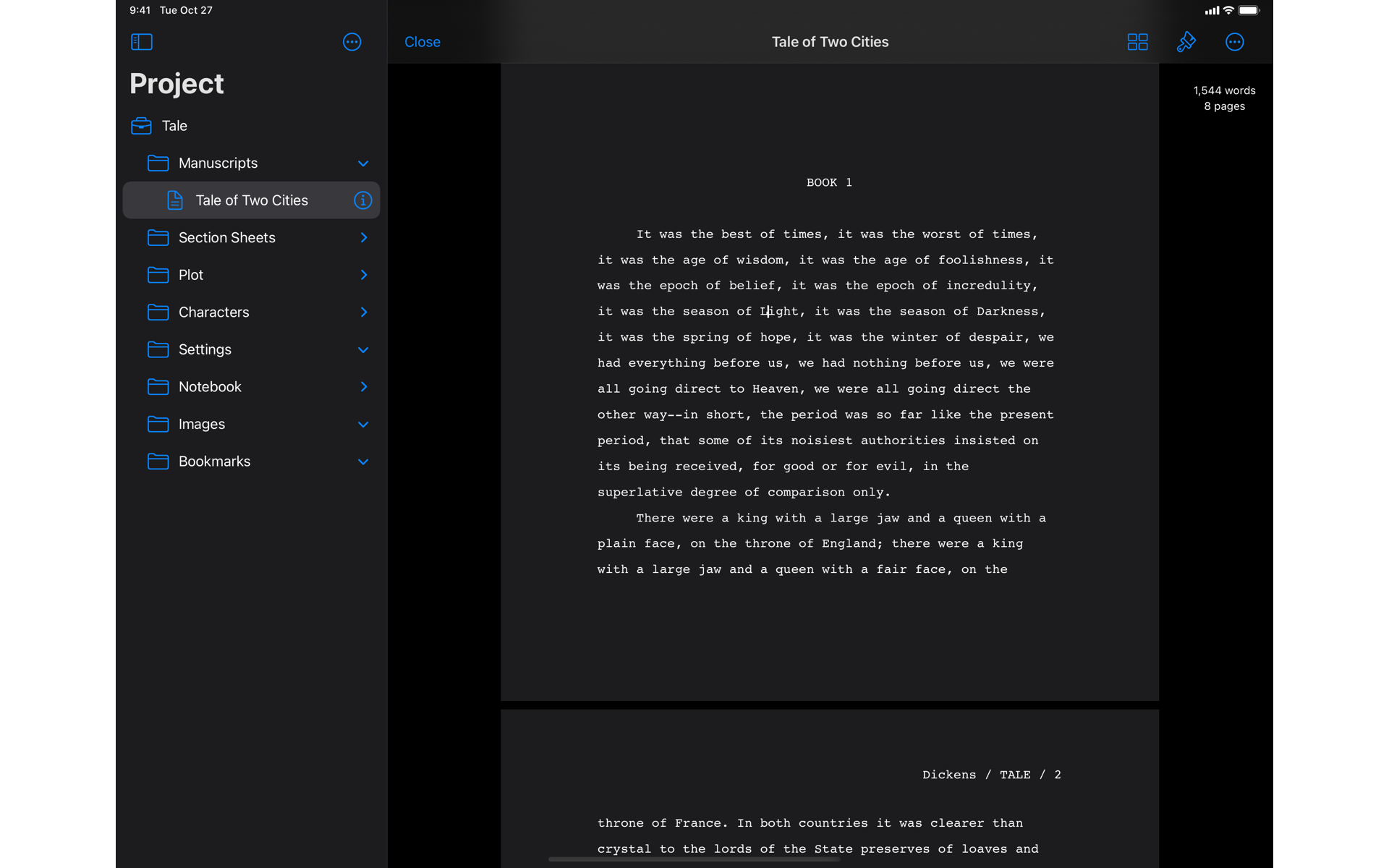
Task: Open the grid layout view icon
Action: (1137, 42)
